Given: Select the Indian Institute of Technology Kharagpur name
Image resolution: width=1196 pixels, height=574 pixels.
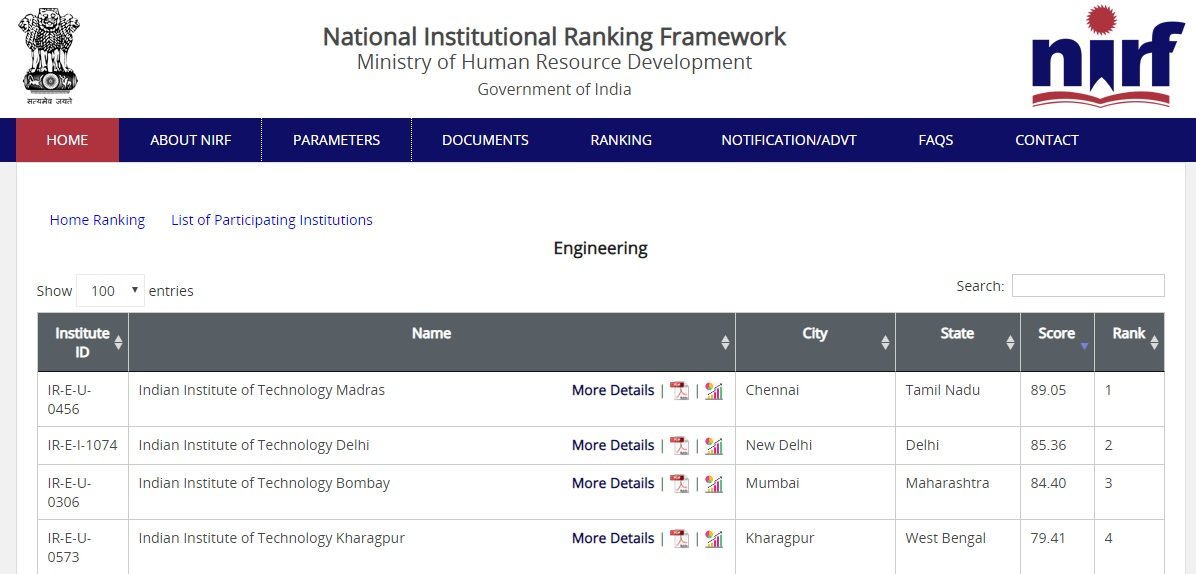Looking at the screenshot, I should [x=272, y=538].
